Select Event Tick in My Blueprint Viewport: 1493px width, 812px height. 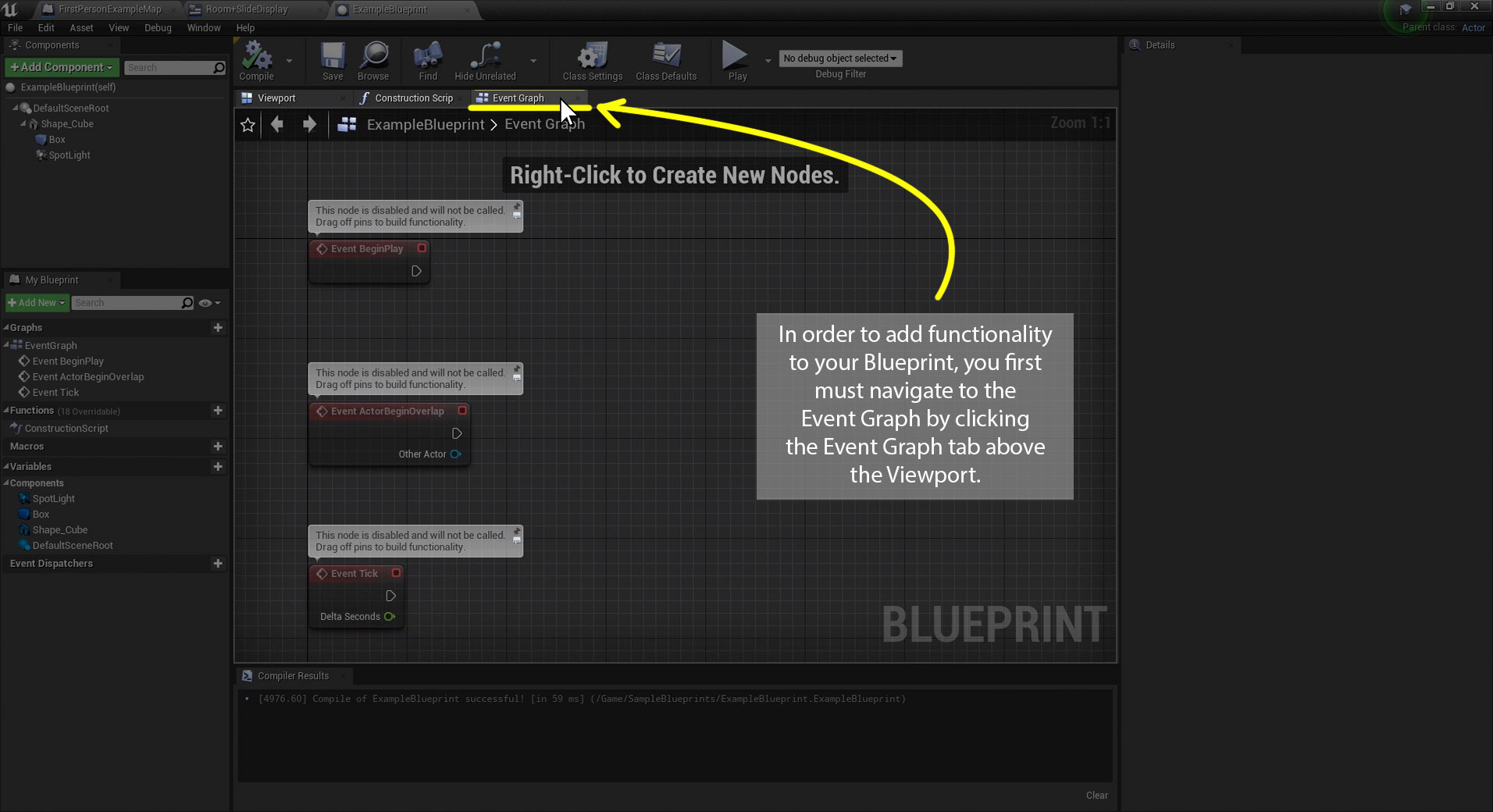(55, 393)
